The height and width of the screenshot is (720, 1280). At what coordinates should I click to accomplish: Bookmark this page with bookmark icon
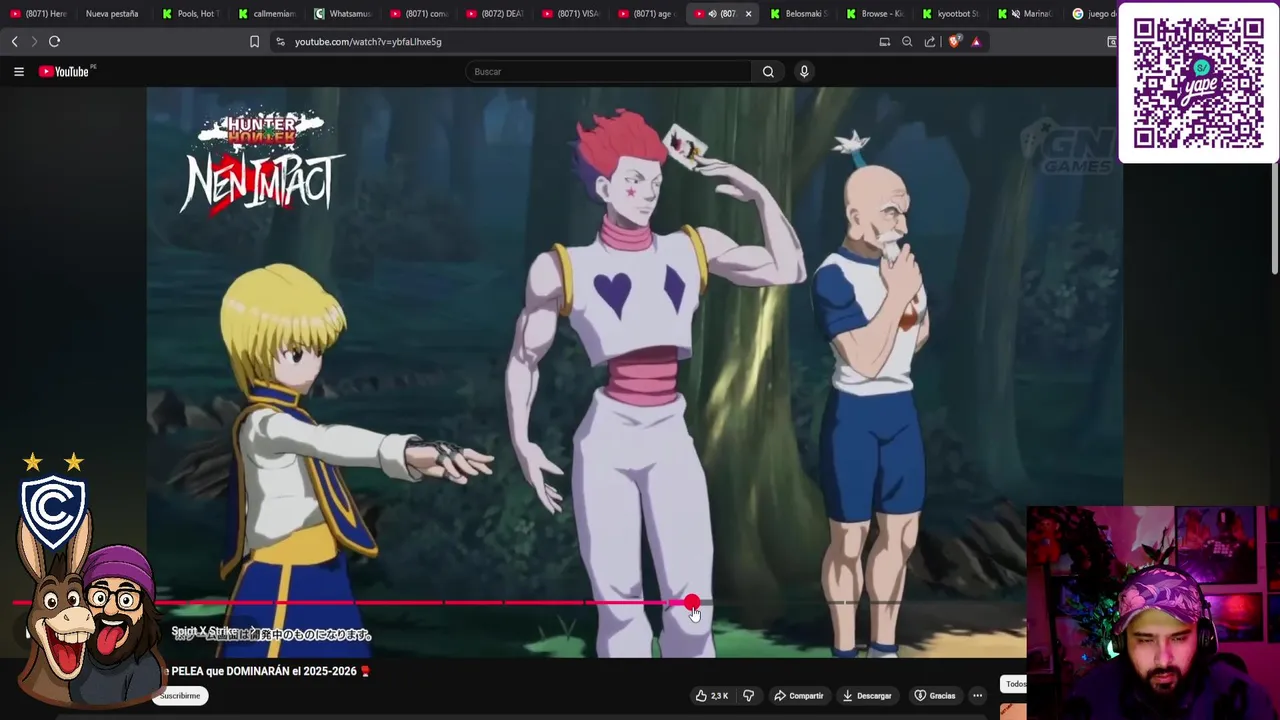254,41
